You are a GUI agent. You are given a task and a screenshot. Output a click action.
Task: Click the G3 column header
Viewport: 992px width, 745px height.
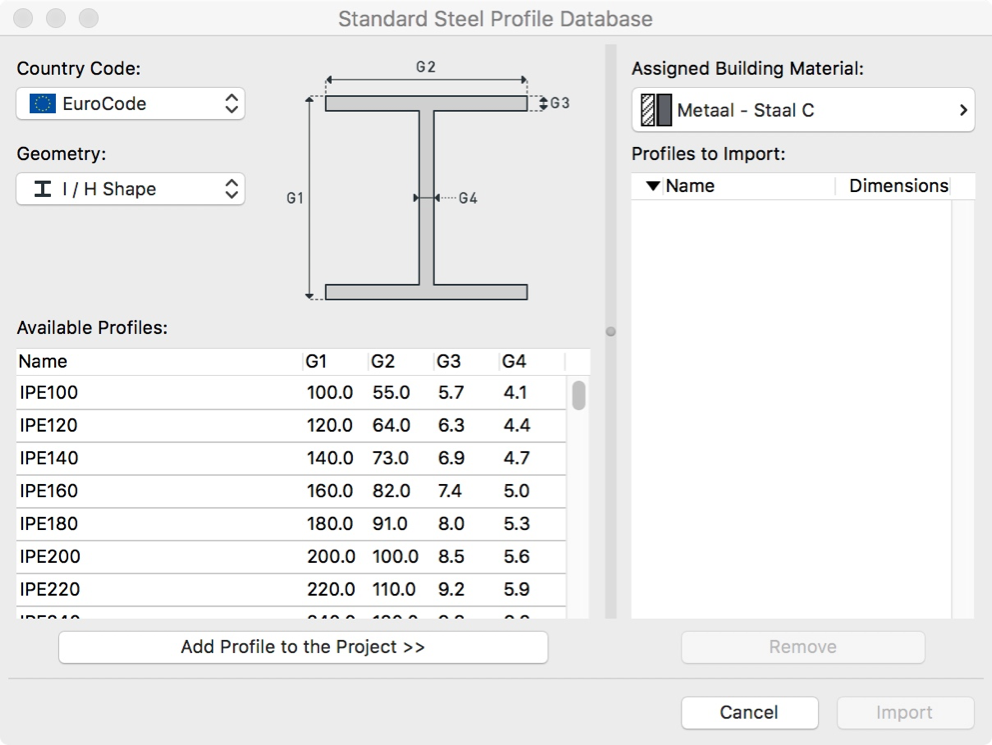[466, 362]
